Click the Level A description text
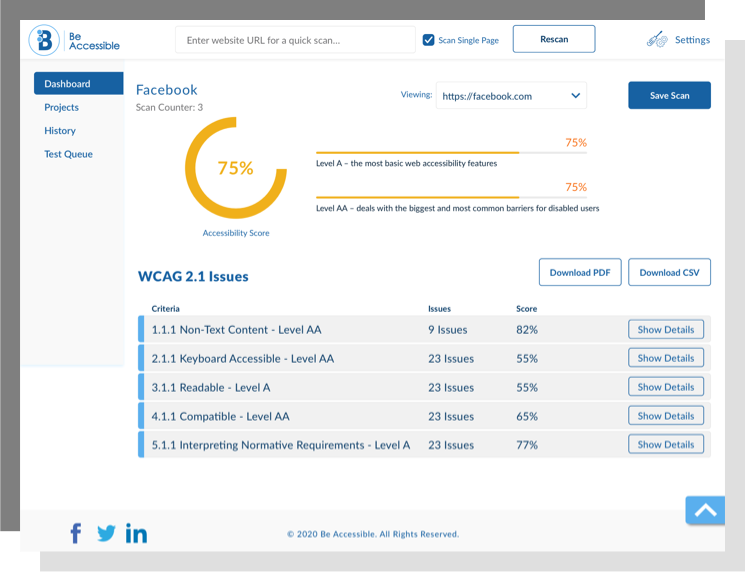The height and width of the screenshot is (572, 745). pos(407,163)
